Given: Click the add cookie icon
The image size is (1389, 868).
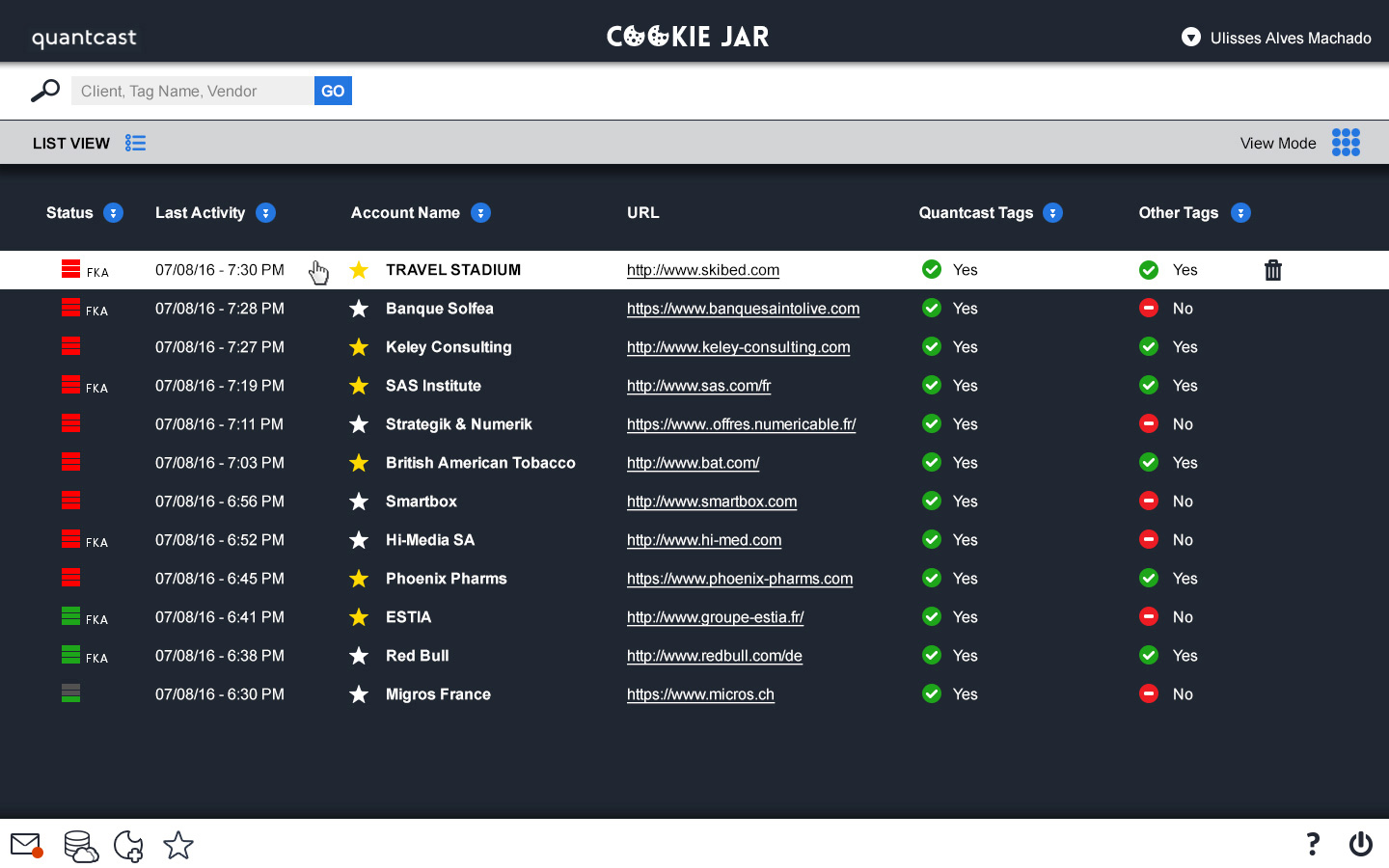Looking at the screenshot, I should click(128, 846).
